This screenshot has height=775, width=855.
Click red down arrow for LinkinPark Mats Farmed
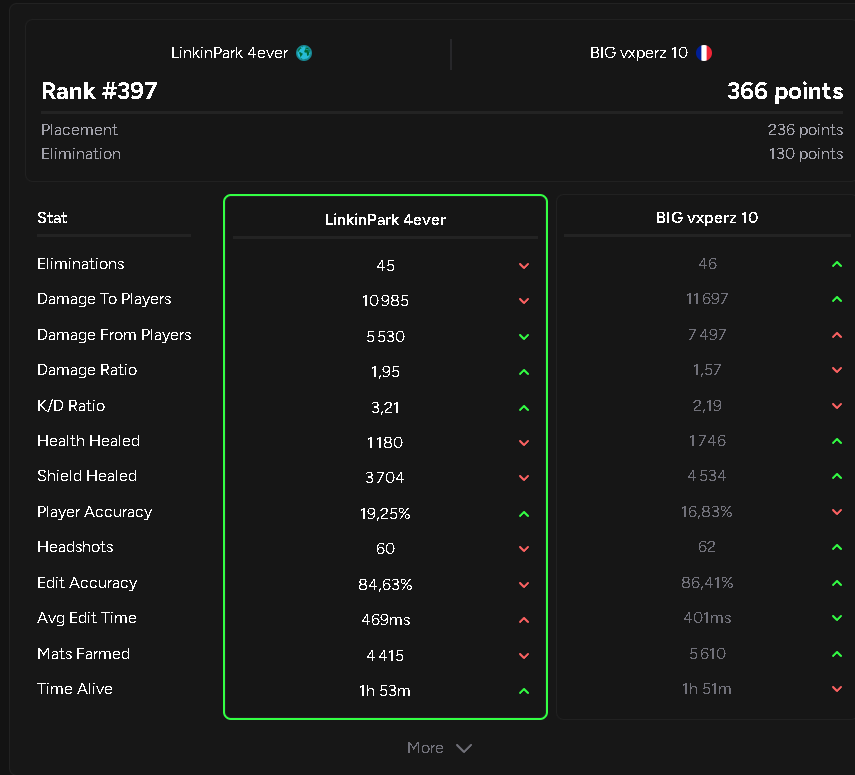tap(524, 656)
